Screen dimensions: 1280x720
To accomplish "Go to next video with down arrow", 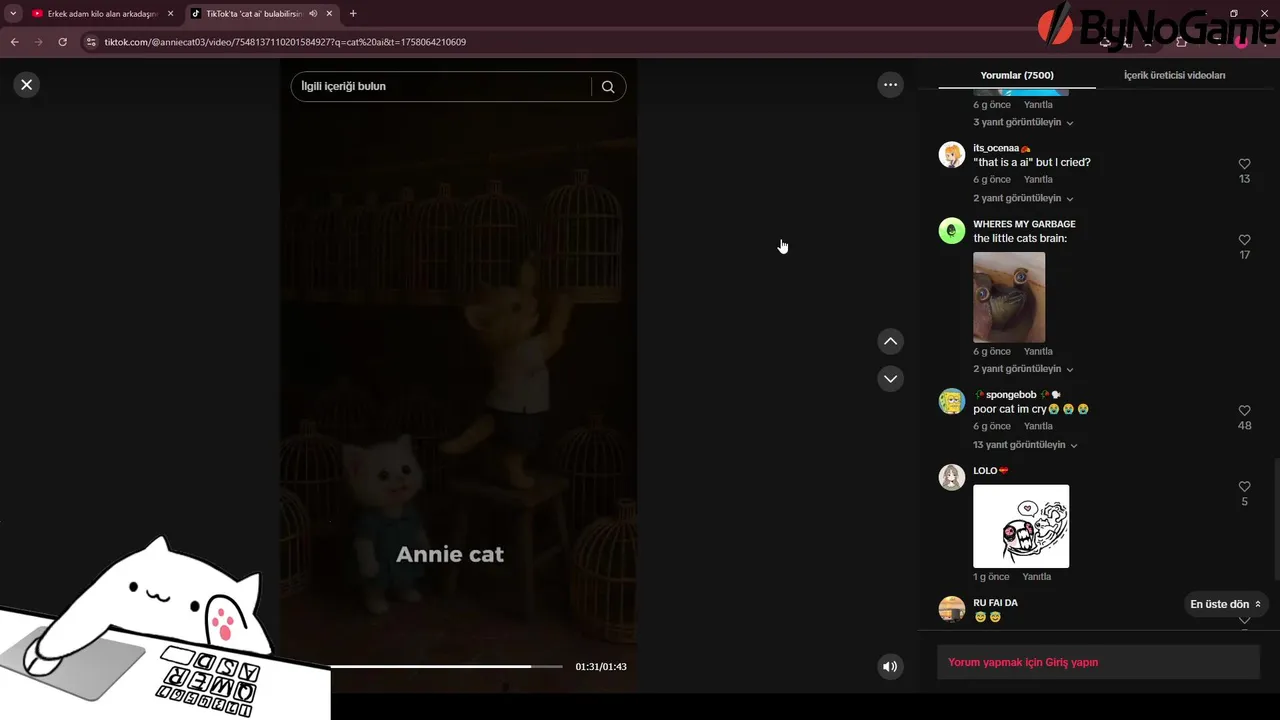I will pyautogui.click(x=891, y=379).
